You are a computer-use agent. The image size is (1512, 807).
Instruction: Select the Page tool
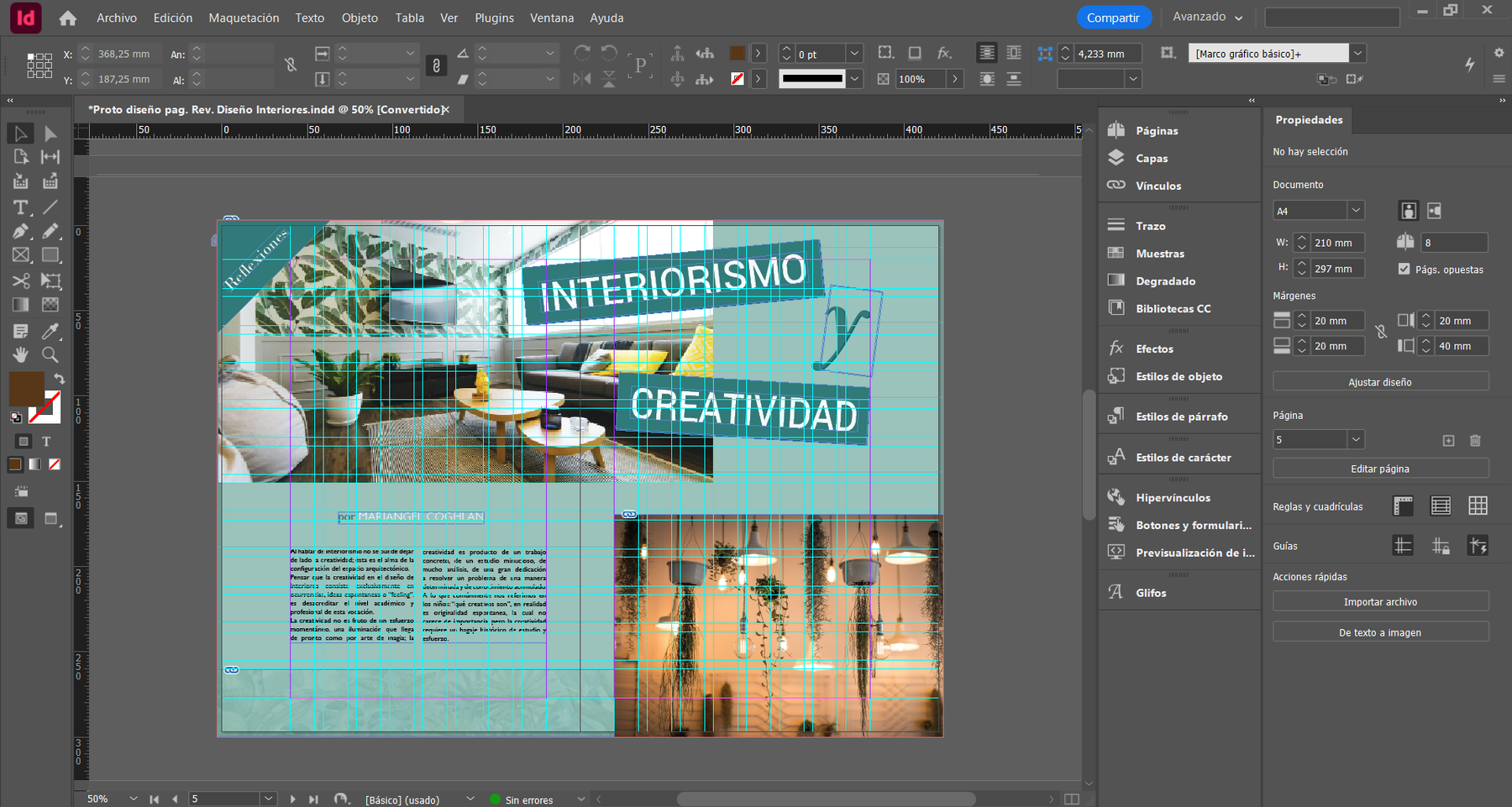click(x=20, y=157)
